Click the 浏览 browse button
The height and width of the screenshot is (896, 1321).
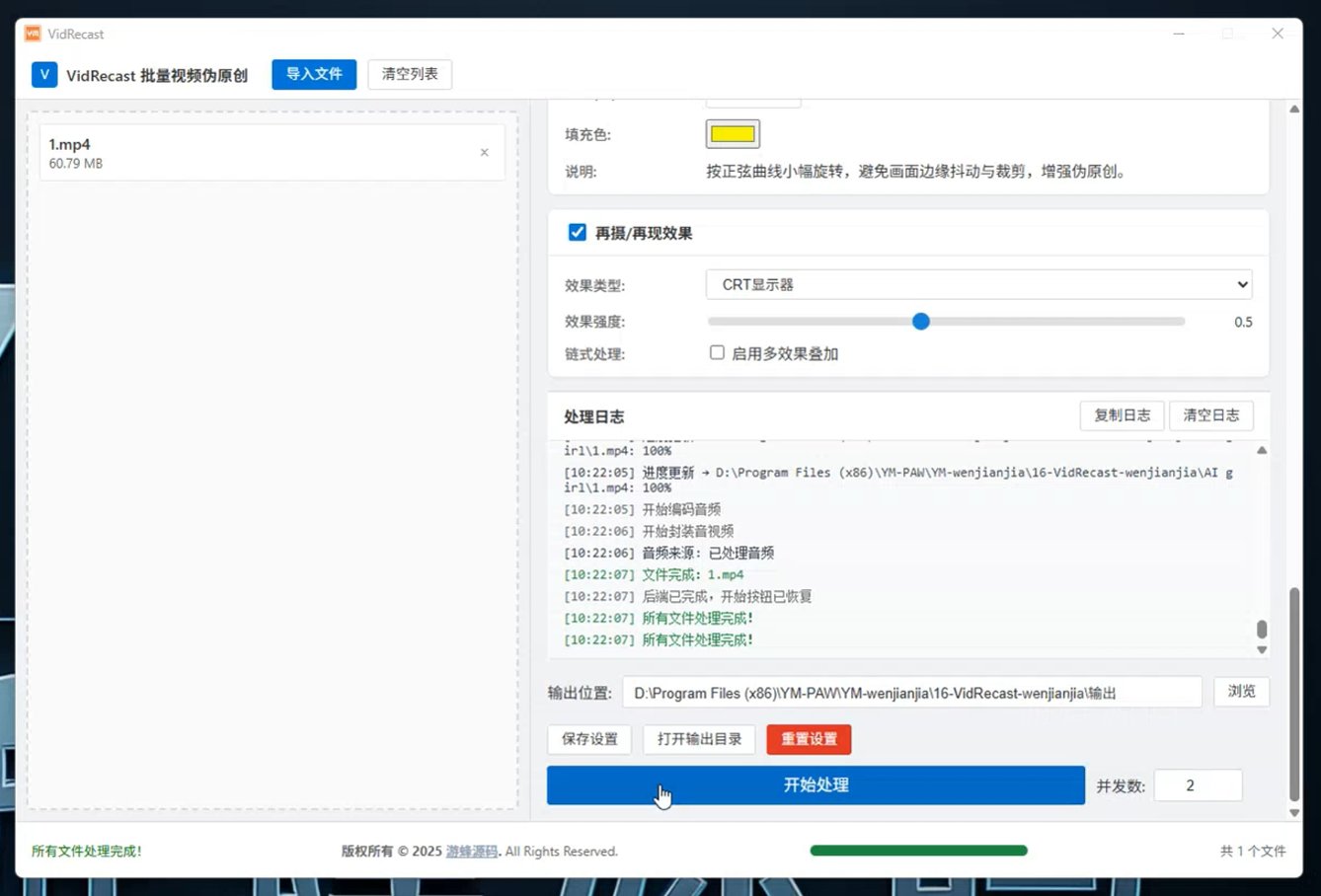click(1242, 692)
